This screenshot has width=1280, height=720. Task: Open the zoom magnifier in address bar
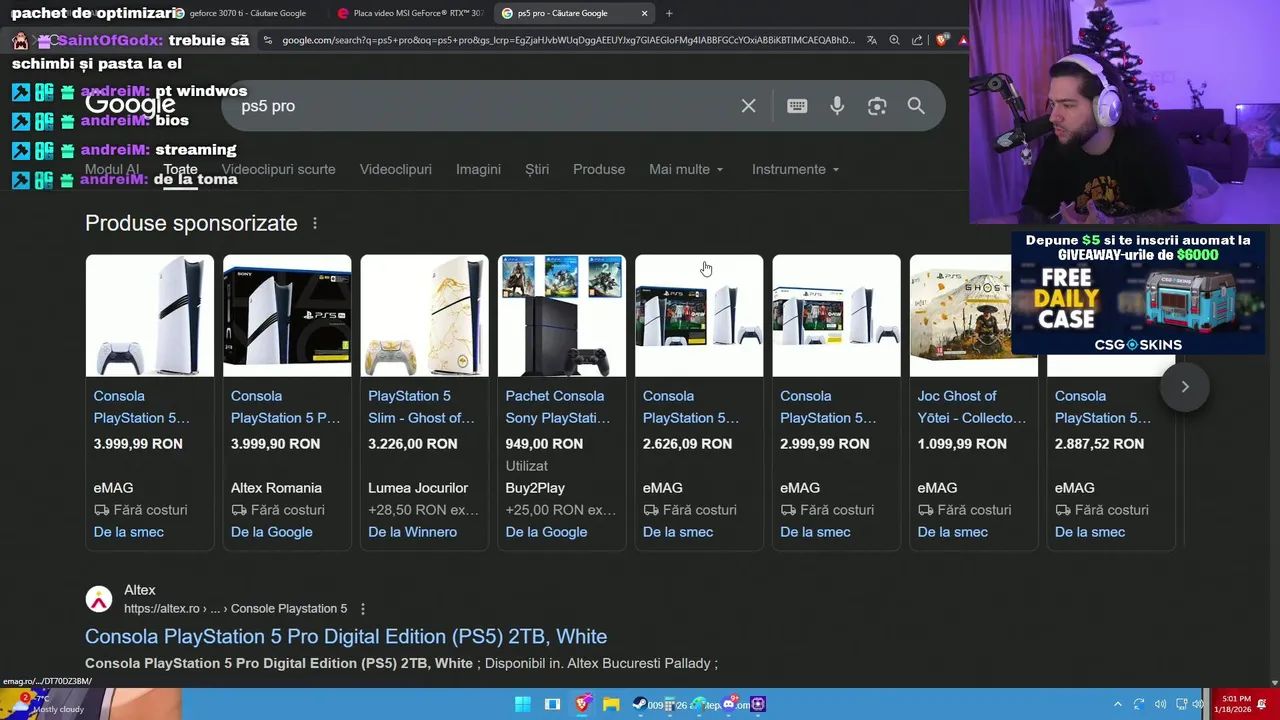click(894, 41)
